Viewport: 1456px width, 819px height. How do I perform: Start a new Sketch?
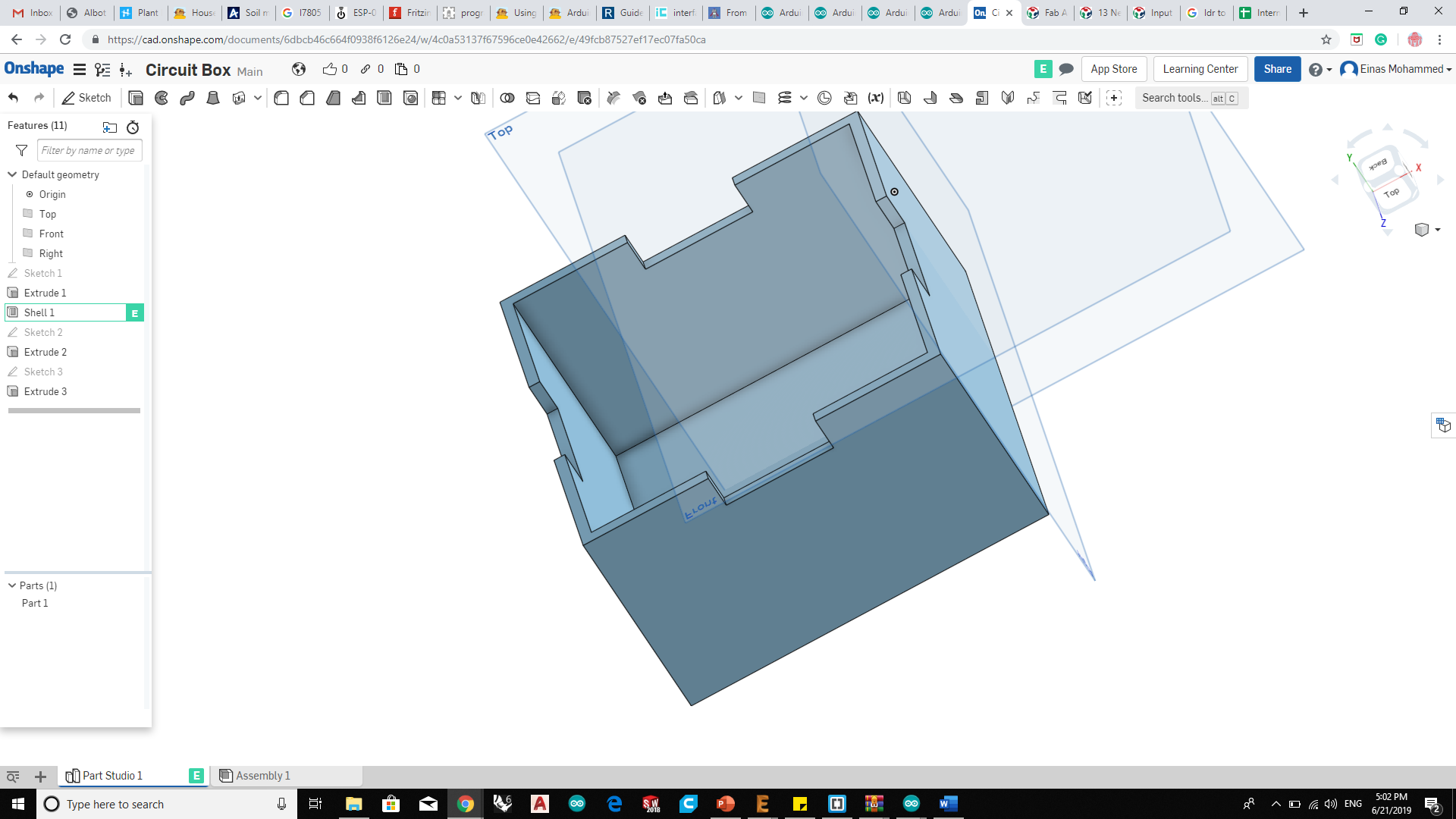(x=86, y=98)
